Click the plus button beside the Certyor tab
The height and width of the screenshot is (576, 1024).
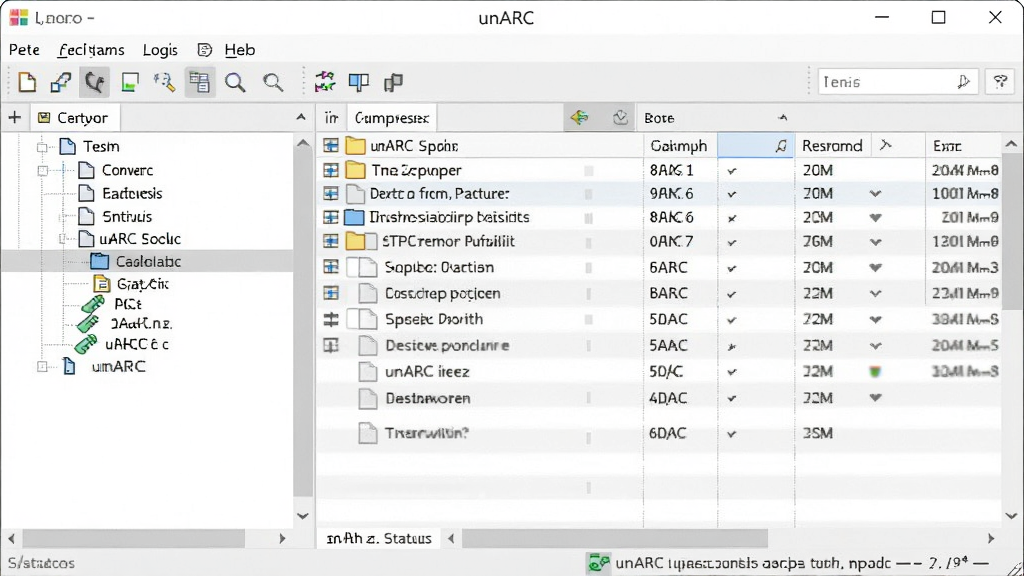[14, 118]
